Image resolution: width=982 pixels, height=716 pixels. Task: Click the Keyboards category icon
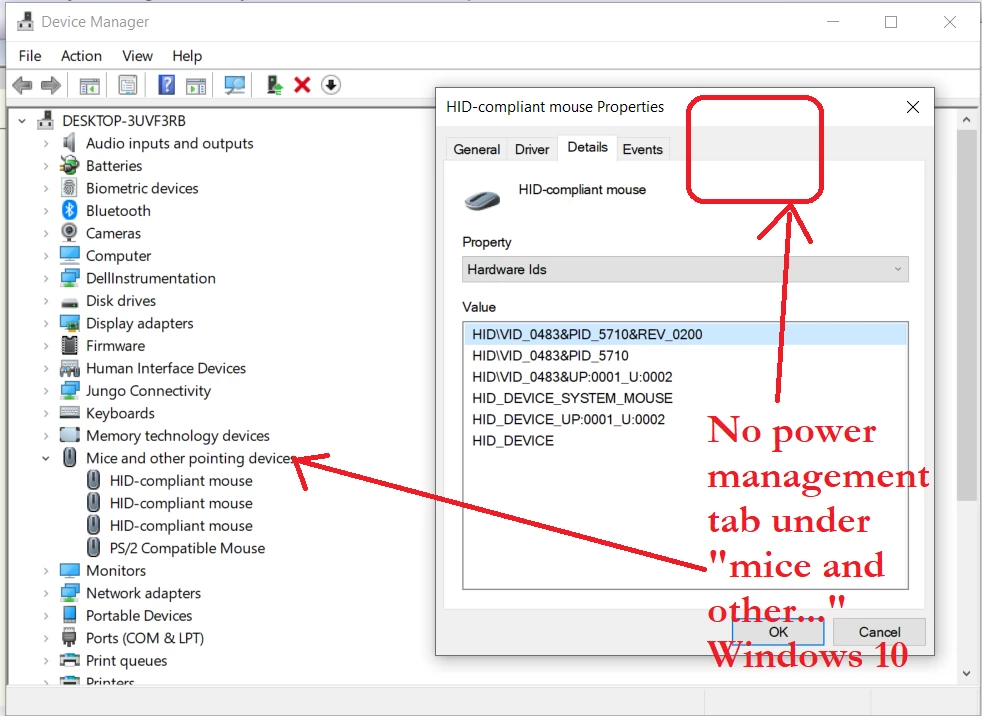pos(70,413)
